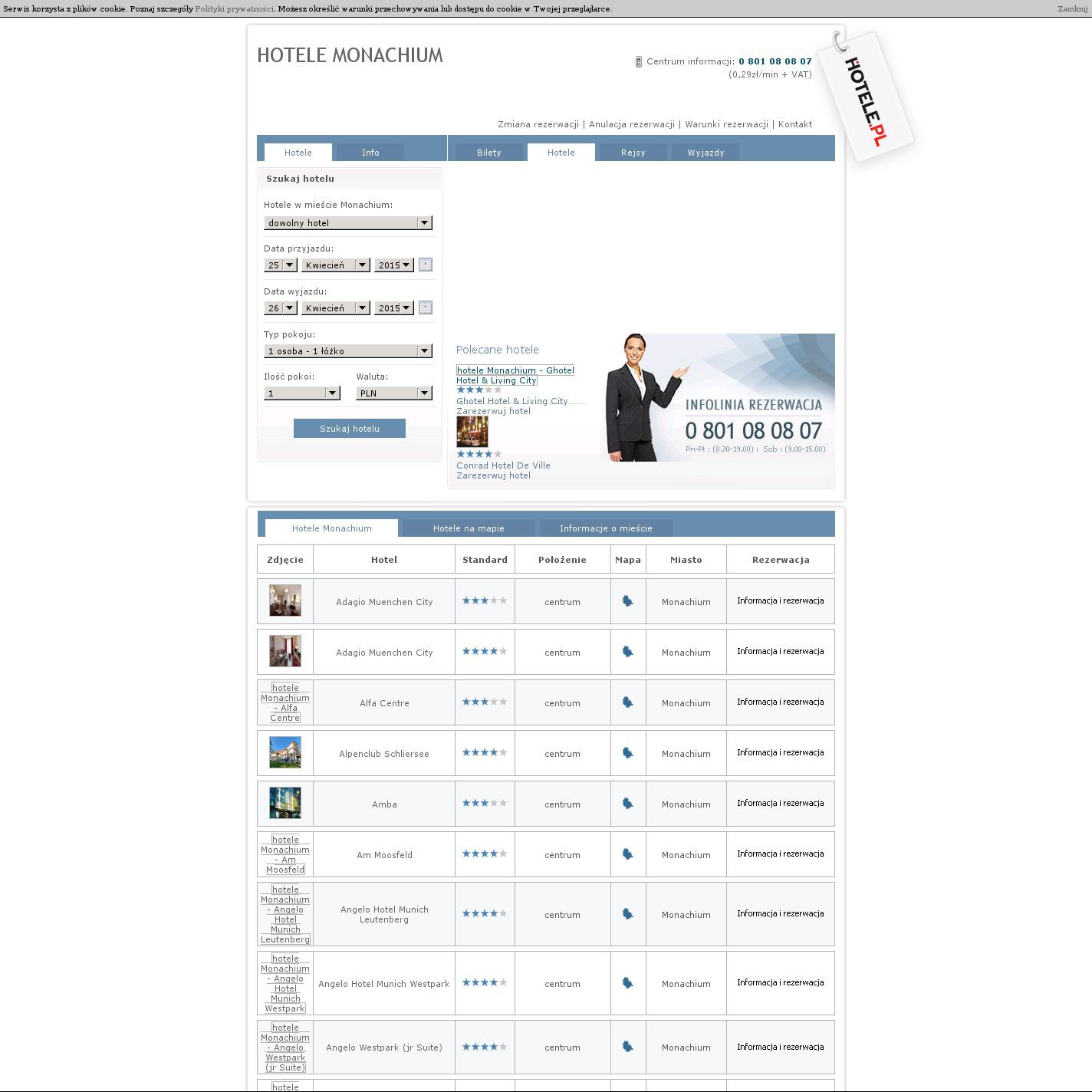Image resolution: width=1092 pixels, height=1092 pixels.
Task: Open departure day dropdown showing 26
Action: pos(280,308)
